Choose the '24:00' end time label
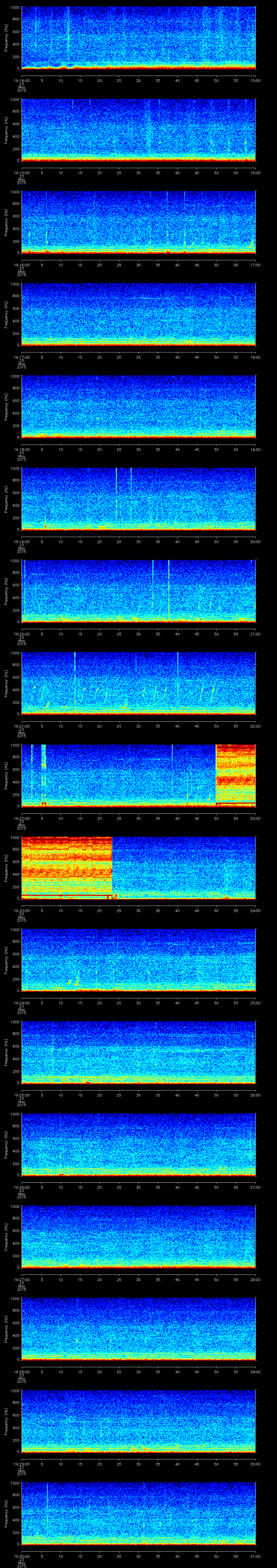This screenshot has width=277, height=1568. pos(256,910)
